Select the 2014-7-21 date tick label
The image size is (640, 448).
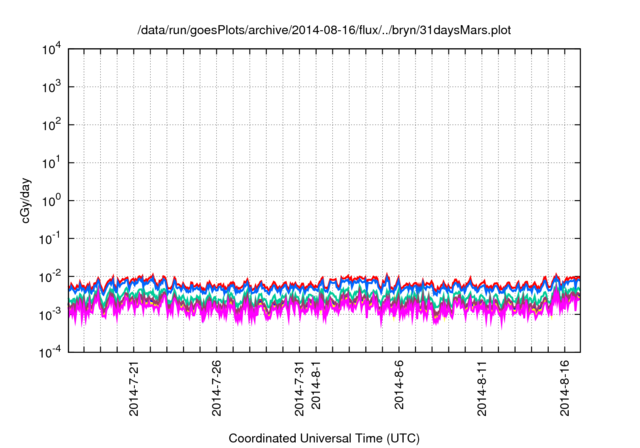click(135, 389)
